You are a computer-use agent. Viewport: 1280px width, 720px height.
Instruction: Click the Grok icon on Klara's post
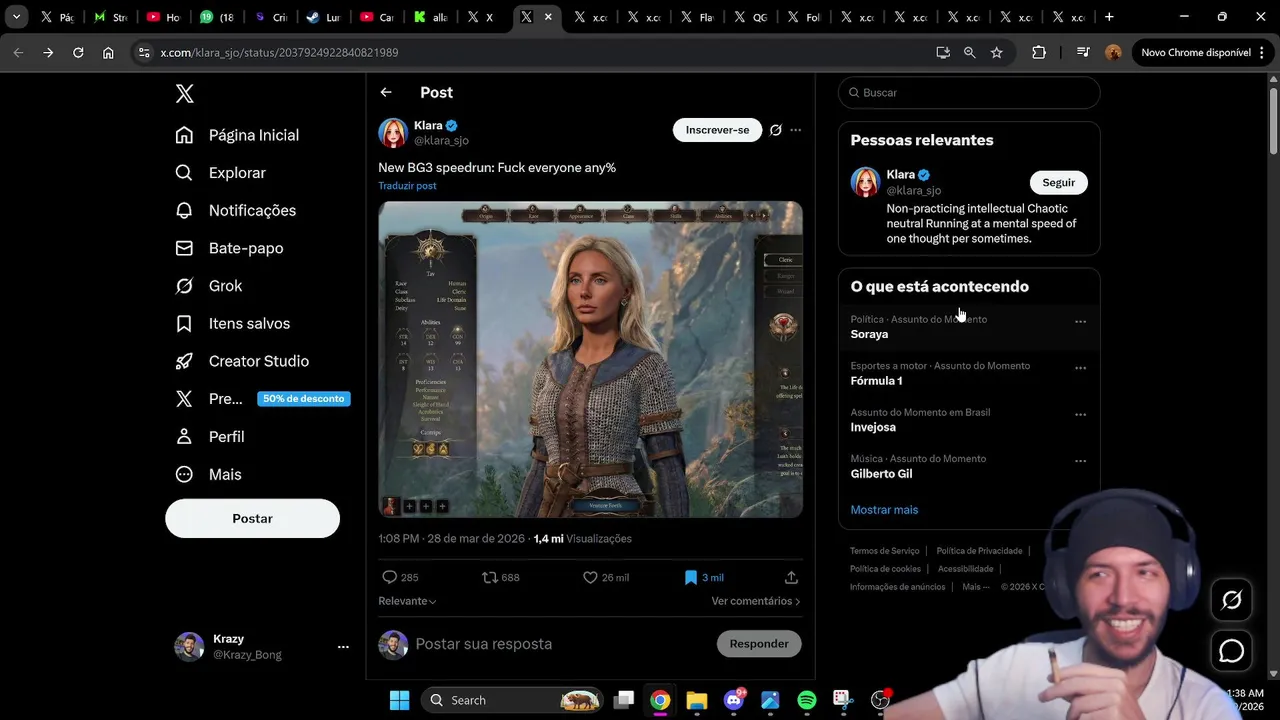[775, 130]
